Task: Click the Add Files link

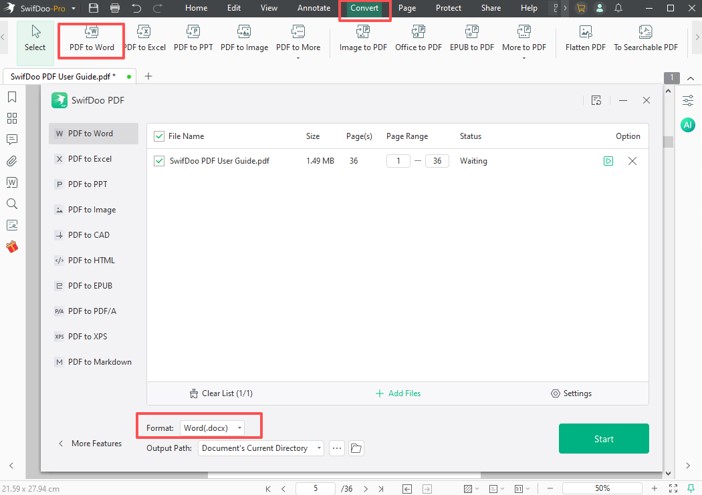Action: pos(398,394)
